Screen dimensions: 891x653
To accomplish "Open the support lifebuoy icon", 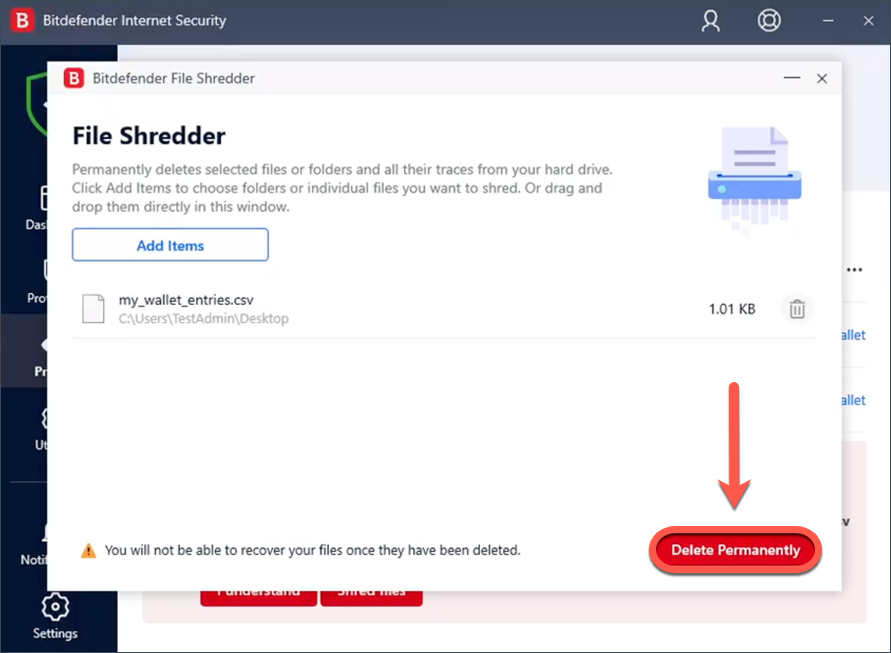I will coord(769,20).
